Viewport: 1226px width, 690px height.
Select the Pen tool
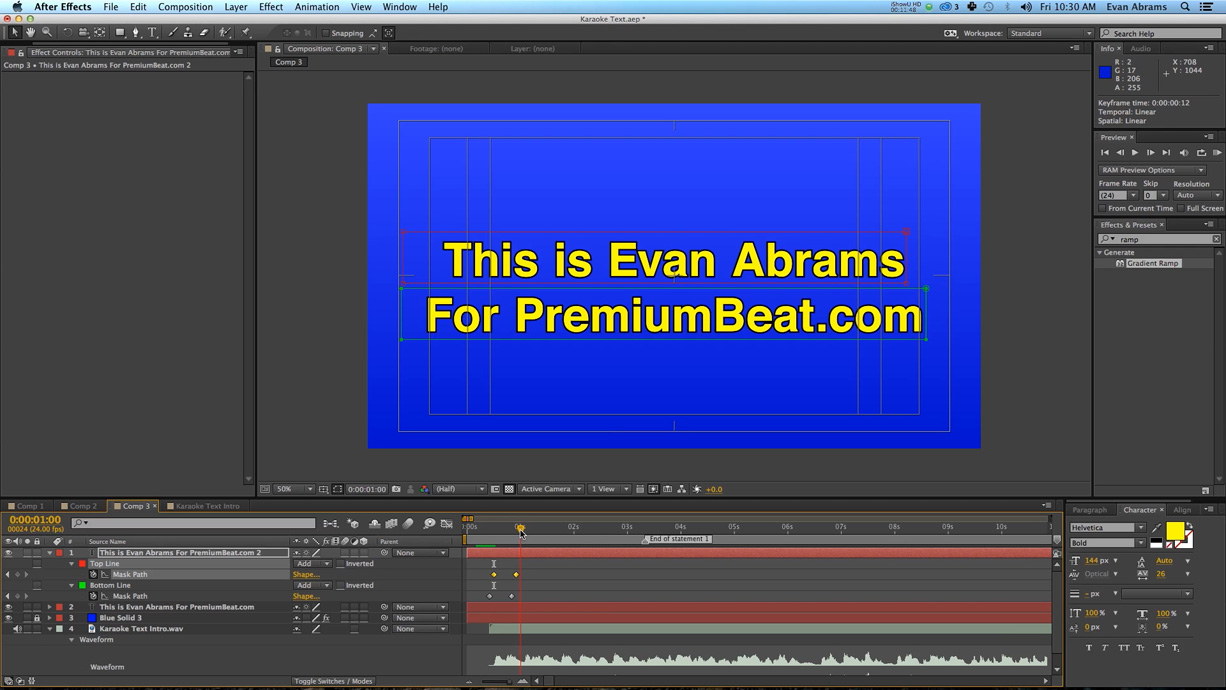point(137,33)
